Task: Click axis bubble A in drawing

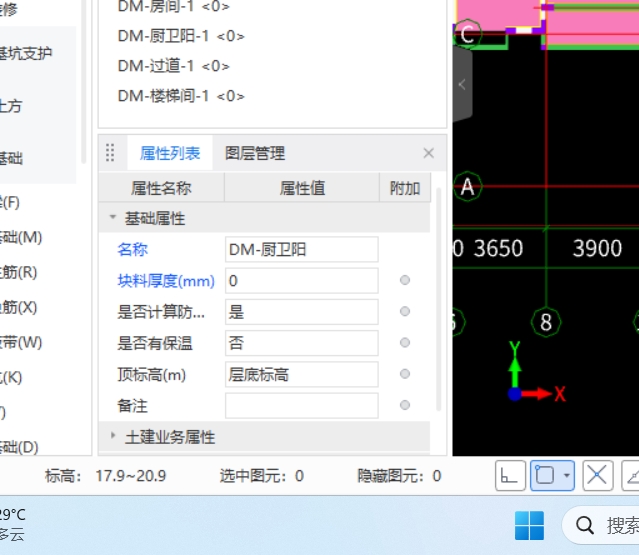Action: (x=467, y=187)
